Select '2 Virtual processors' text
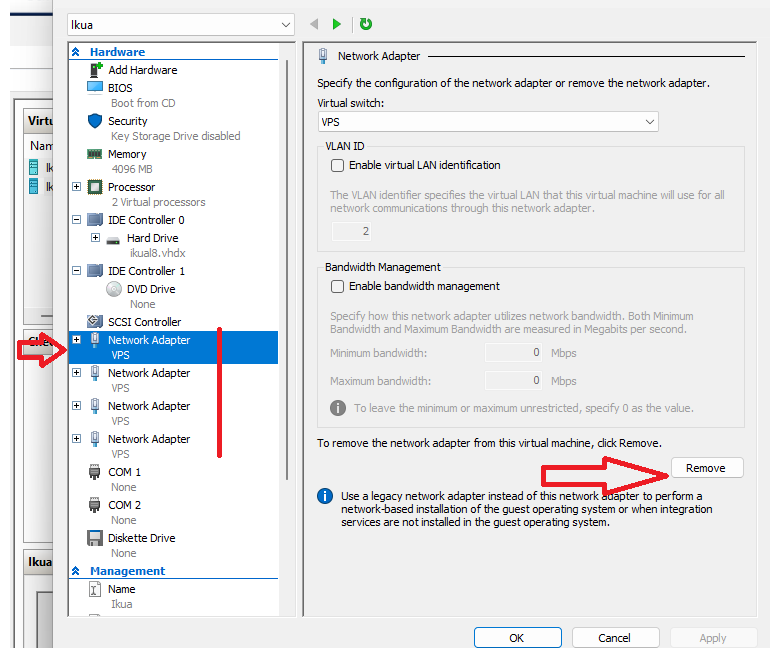 [x=158, y=202]
